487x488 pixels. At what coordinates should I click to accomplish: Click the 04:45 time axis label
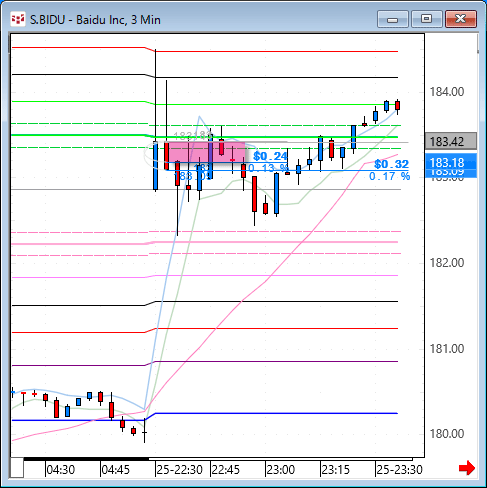pyautogui.click(x=115, y=470)
